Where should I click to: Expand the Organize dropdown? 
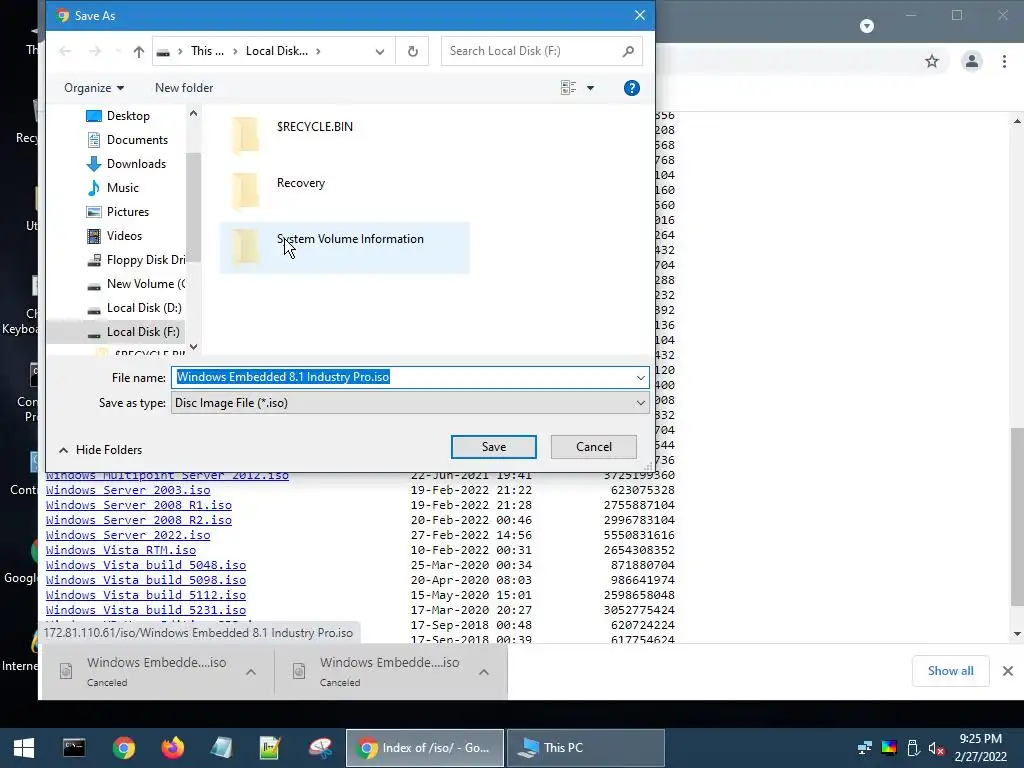coord(94,88)
